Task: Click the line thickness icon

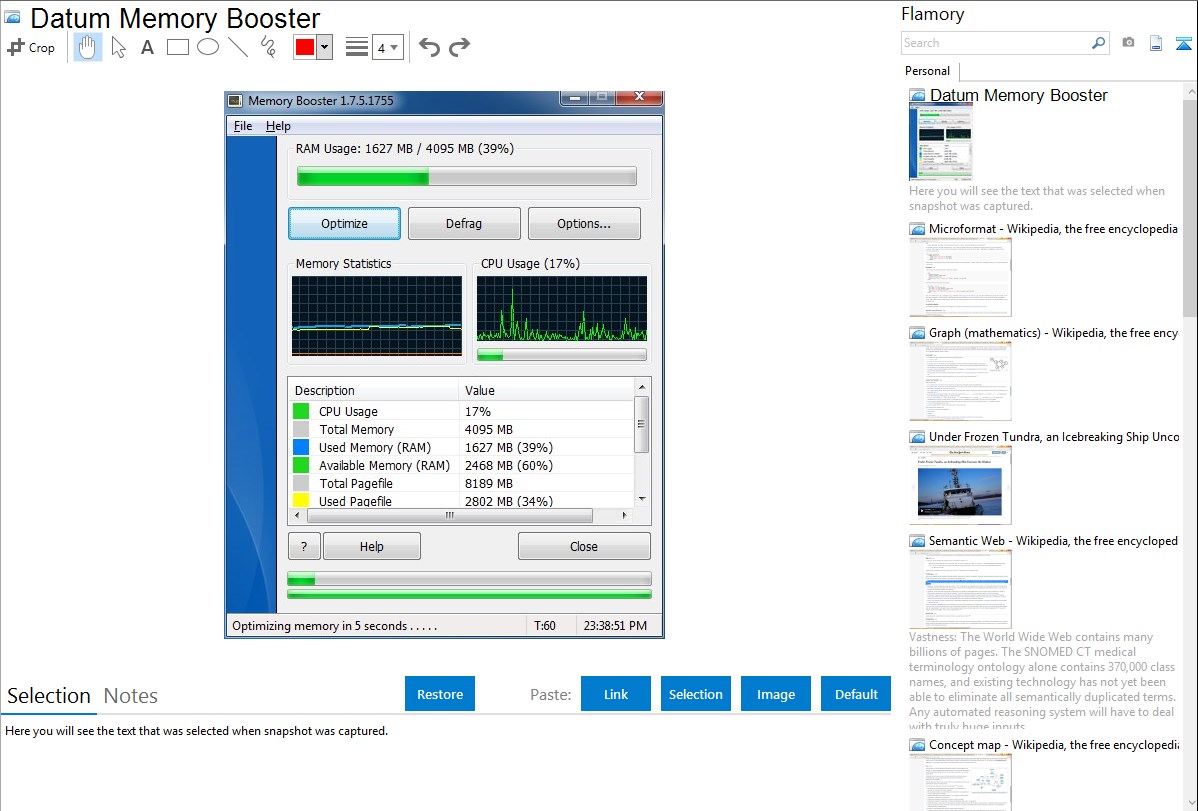Action: [357, 47]
